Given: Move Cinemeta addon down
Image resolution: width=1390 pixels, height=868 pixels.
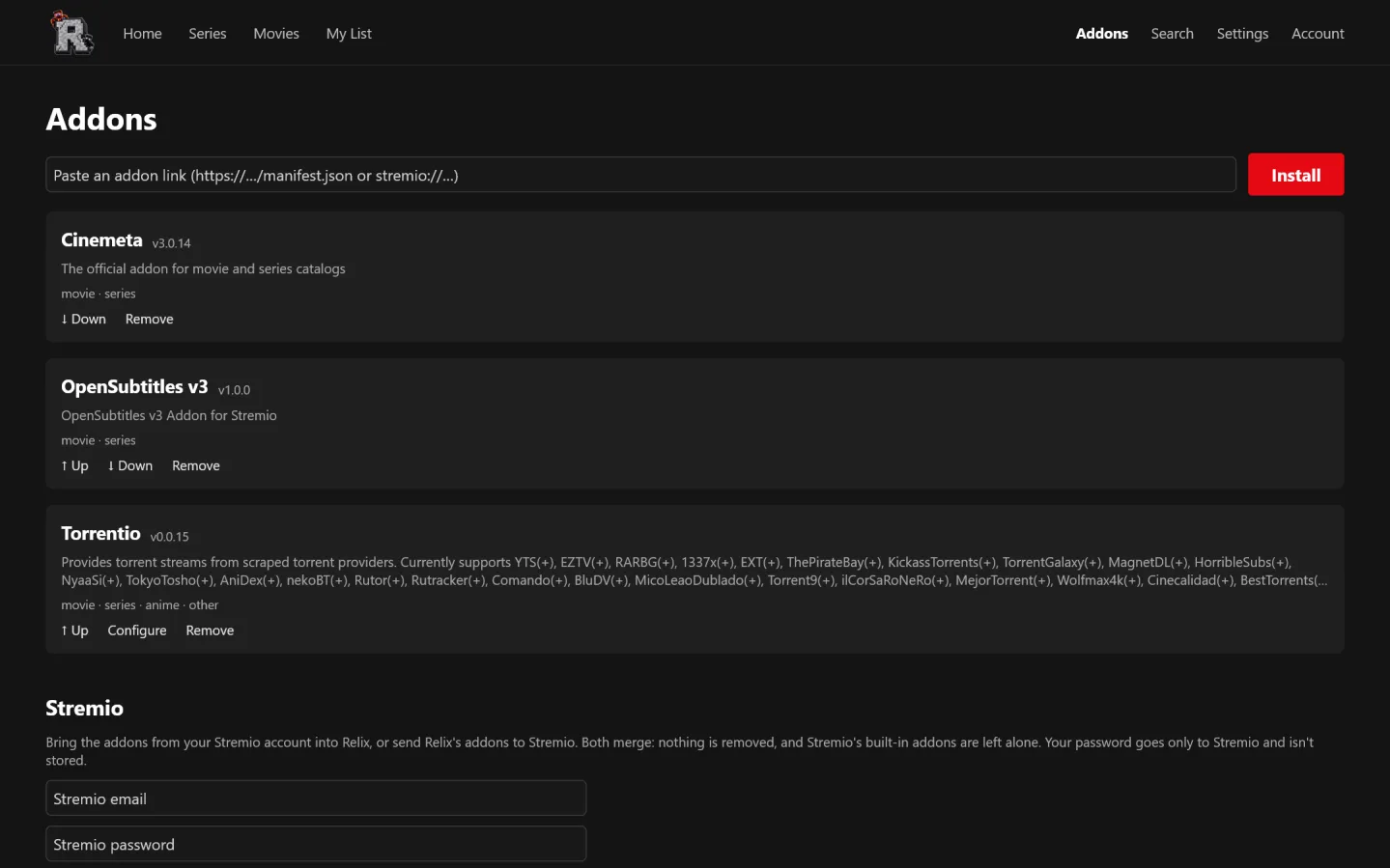Looking at the screenshot, I should (84, 320).
